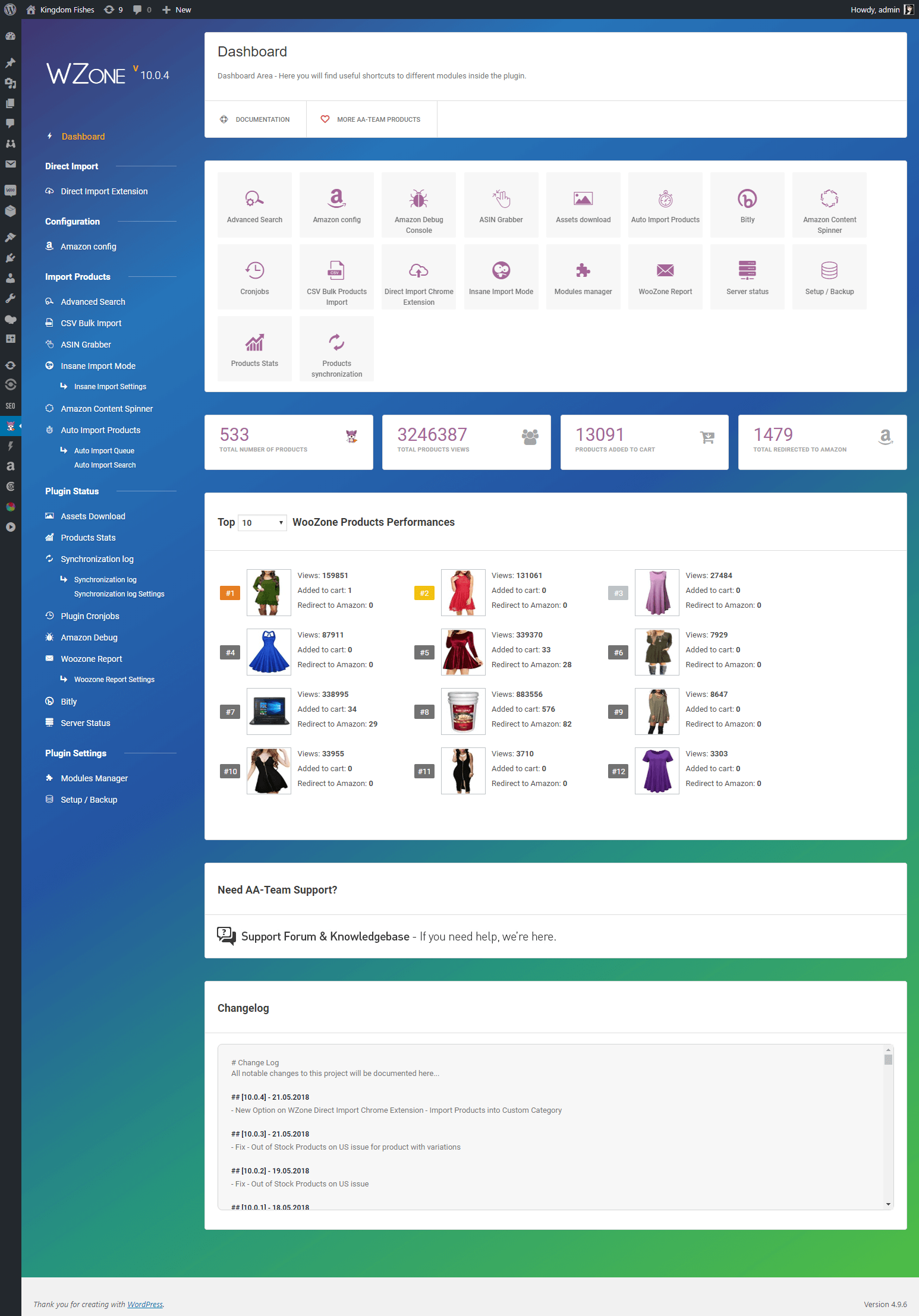Click the WZone logo
919x1316 pixels.
[x=86, y=74]
